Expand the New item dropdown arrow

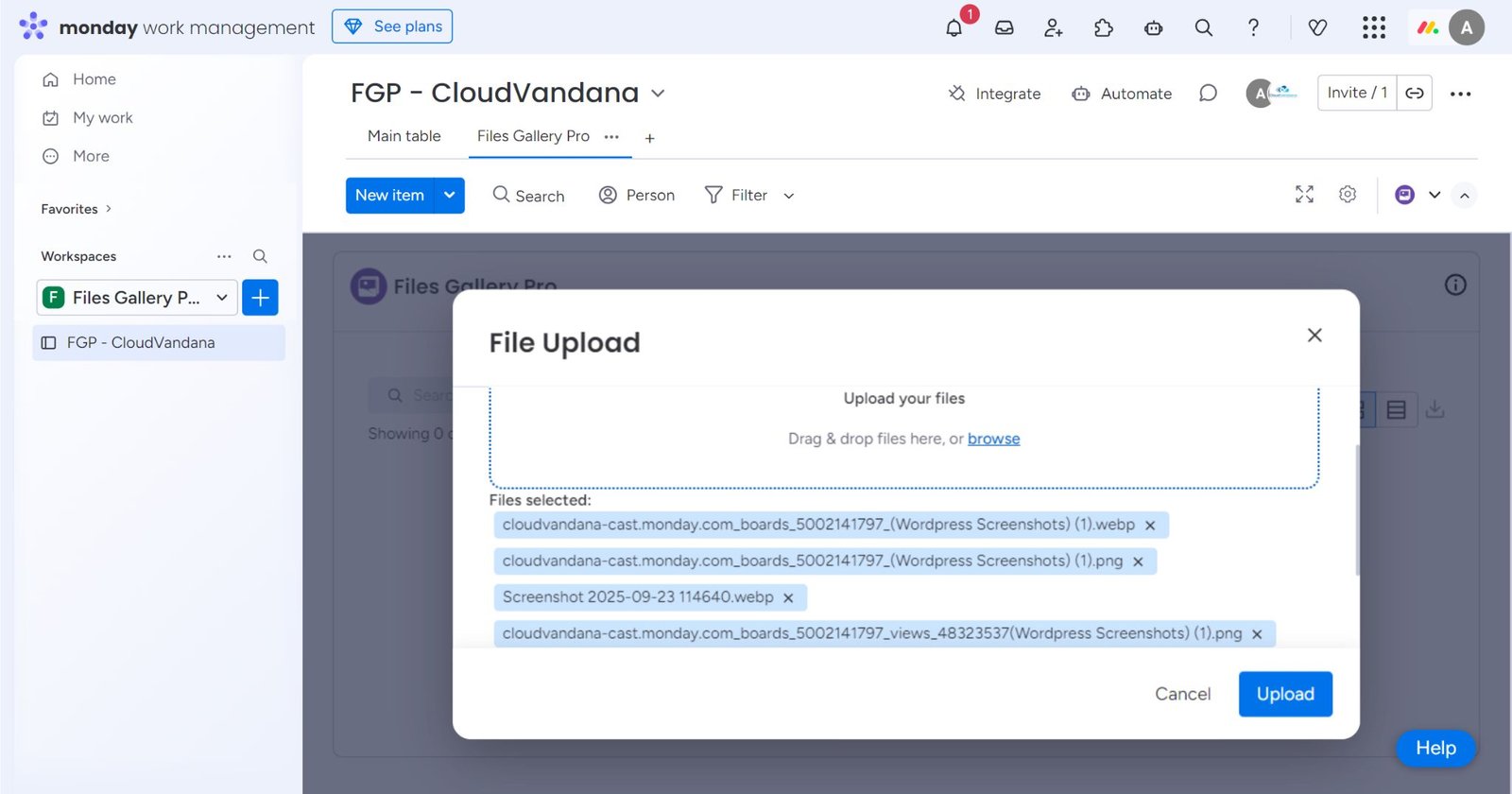450,196
